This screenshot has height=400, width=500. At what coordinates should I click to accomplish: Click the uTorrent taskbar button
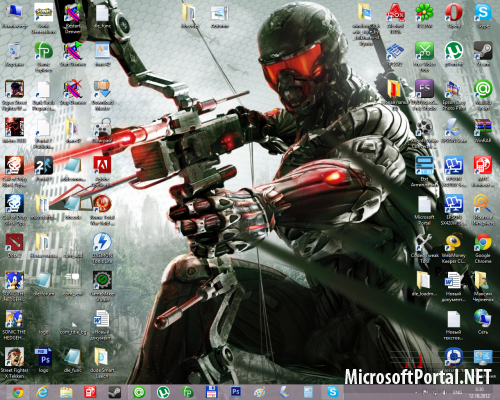(163, 392)
